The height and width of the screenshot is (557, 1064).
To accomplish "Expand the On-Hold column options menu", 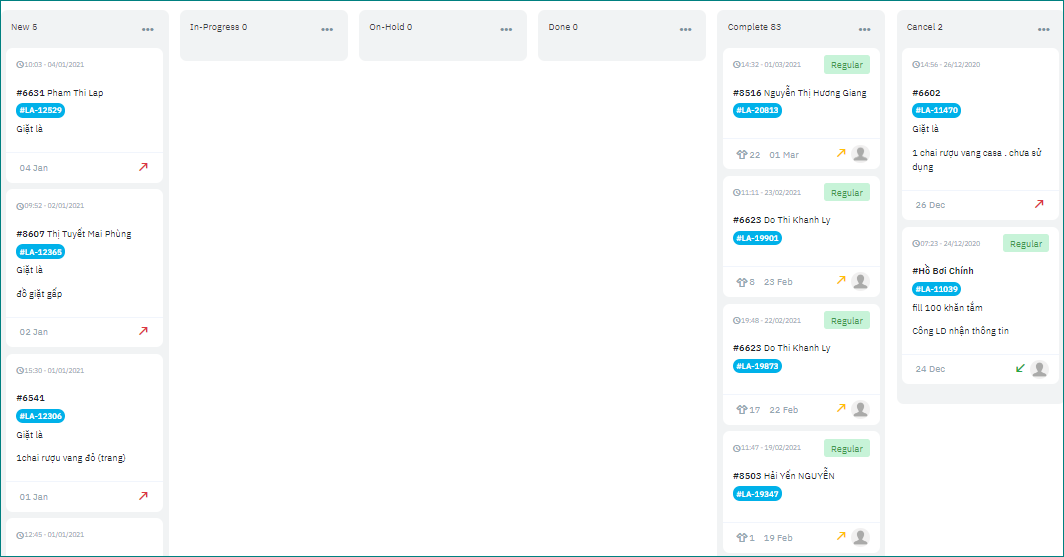I will [506, 29].
